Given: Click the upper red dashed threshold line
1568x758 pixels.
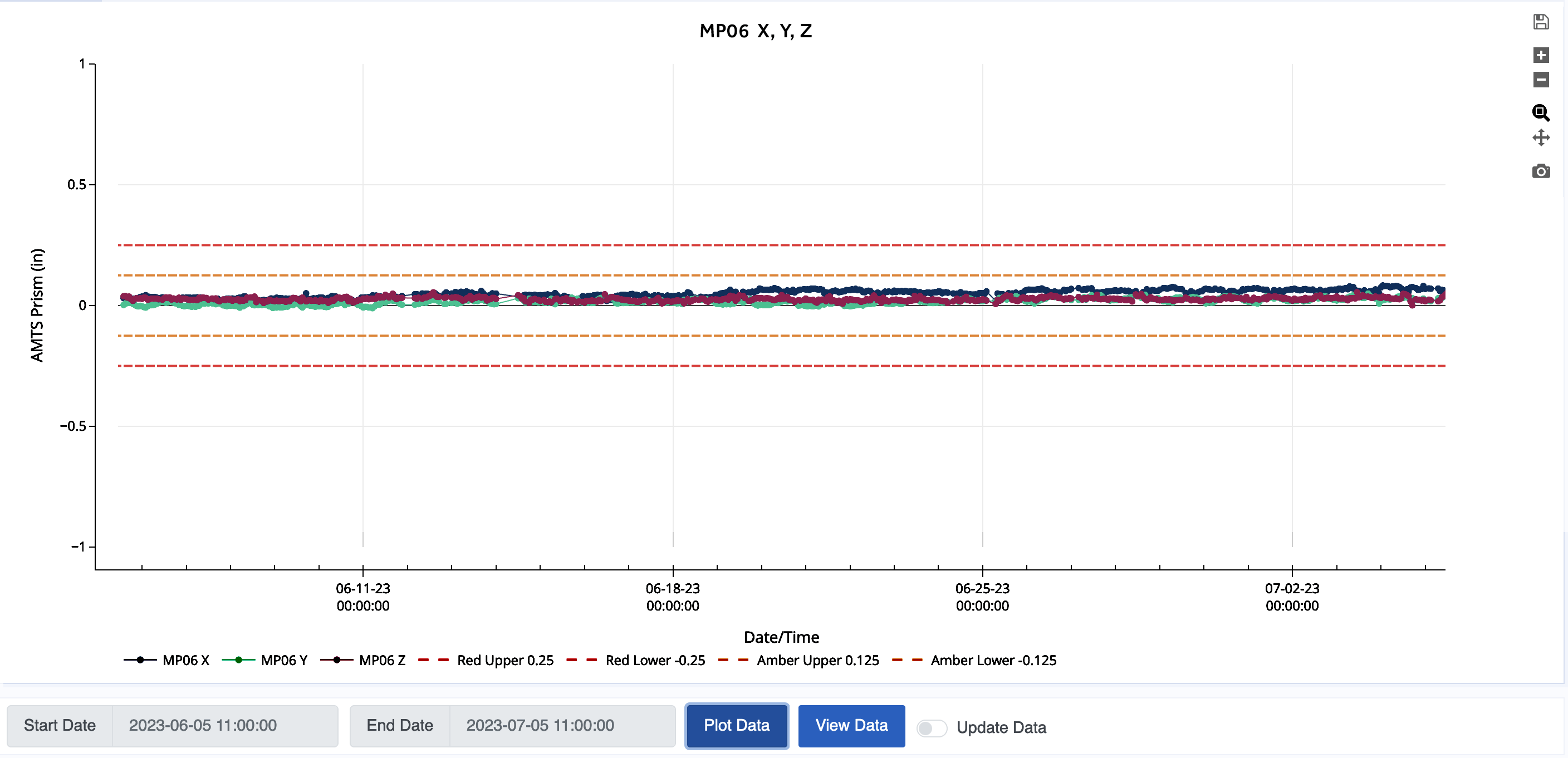Looking at the screenshot, I should 782,245.
